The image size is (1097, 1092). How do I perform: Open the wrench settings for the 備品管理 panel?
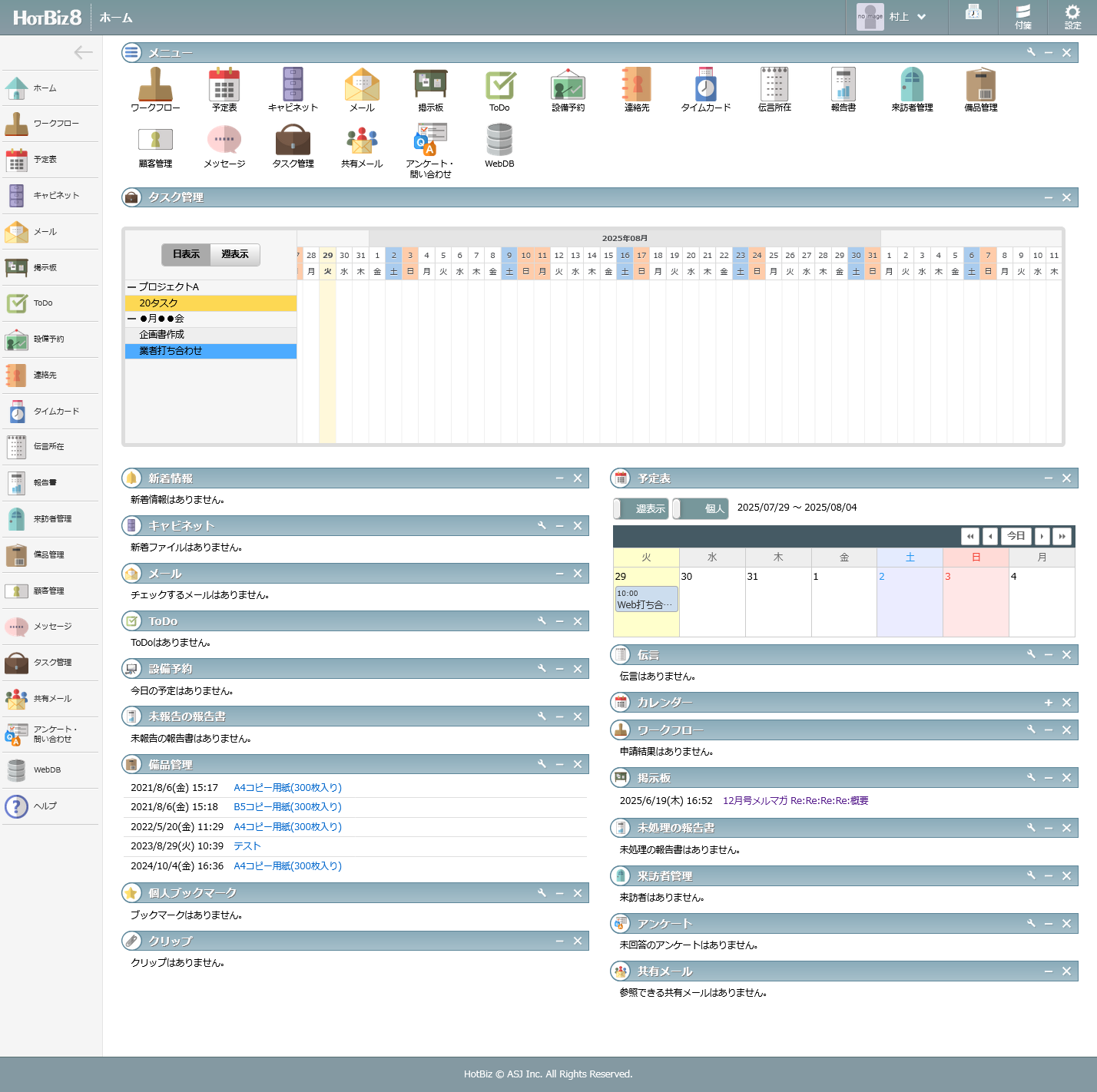542,764
